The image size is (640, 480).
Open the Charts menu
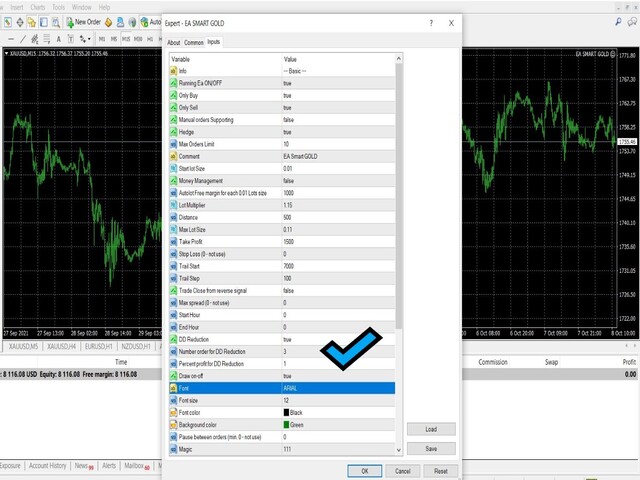coord(38,7)
